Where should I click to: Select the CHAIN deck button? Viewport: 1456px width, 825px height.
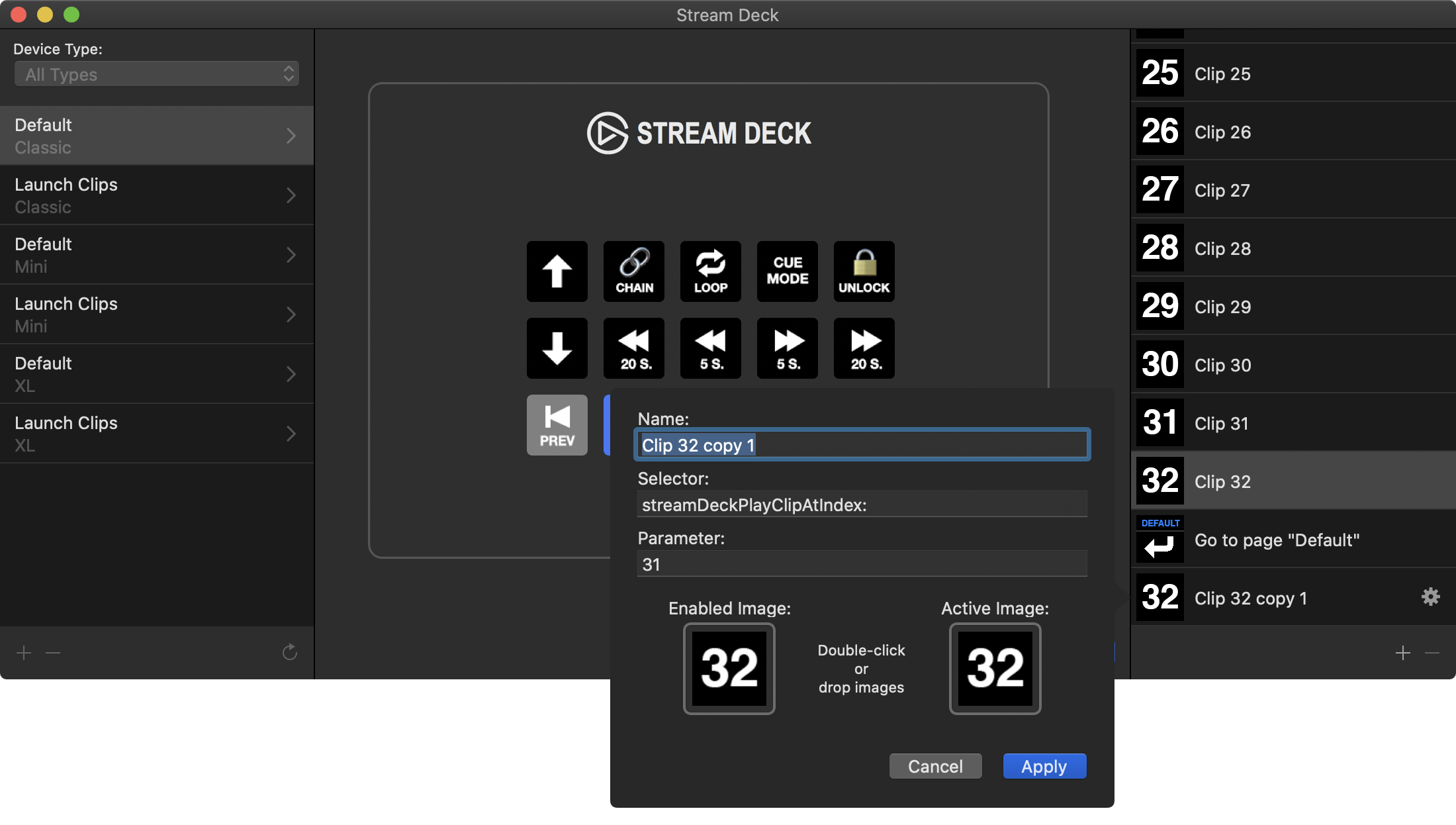click(x=634, y=271)
